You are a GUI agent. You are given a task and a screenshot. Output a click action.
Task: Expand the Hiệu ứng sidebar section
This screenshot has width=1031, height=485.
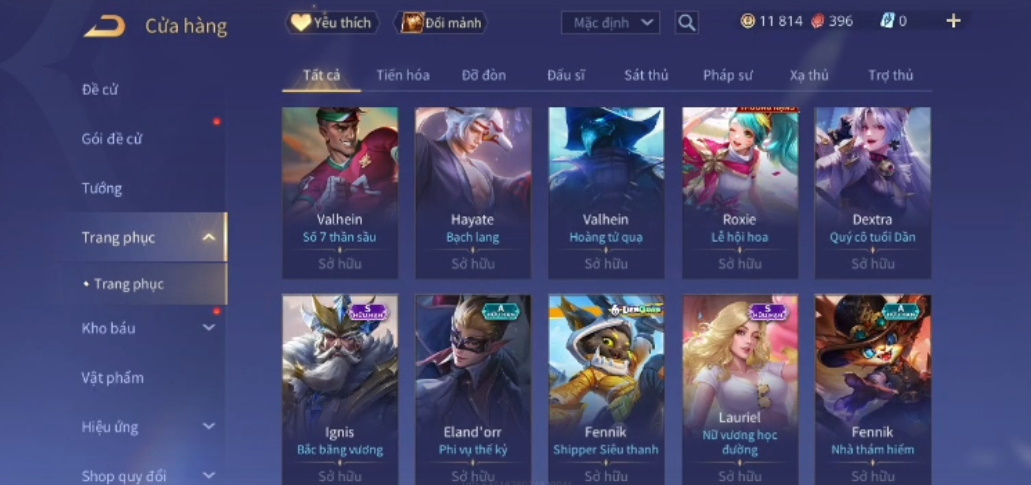tap(208, 427)
